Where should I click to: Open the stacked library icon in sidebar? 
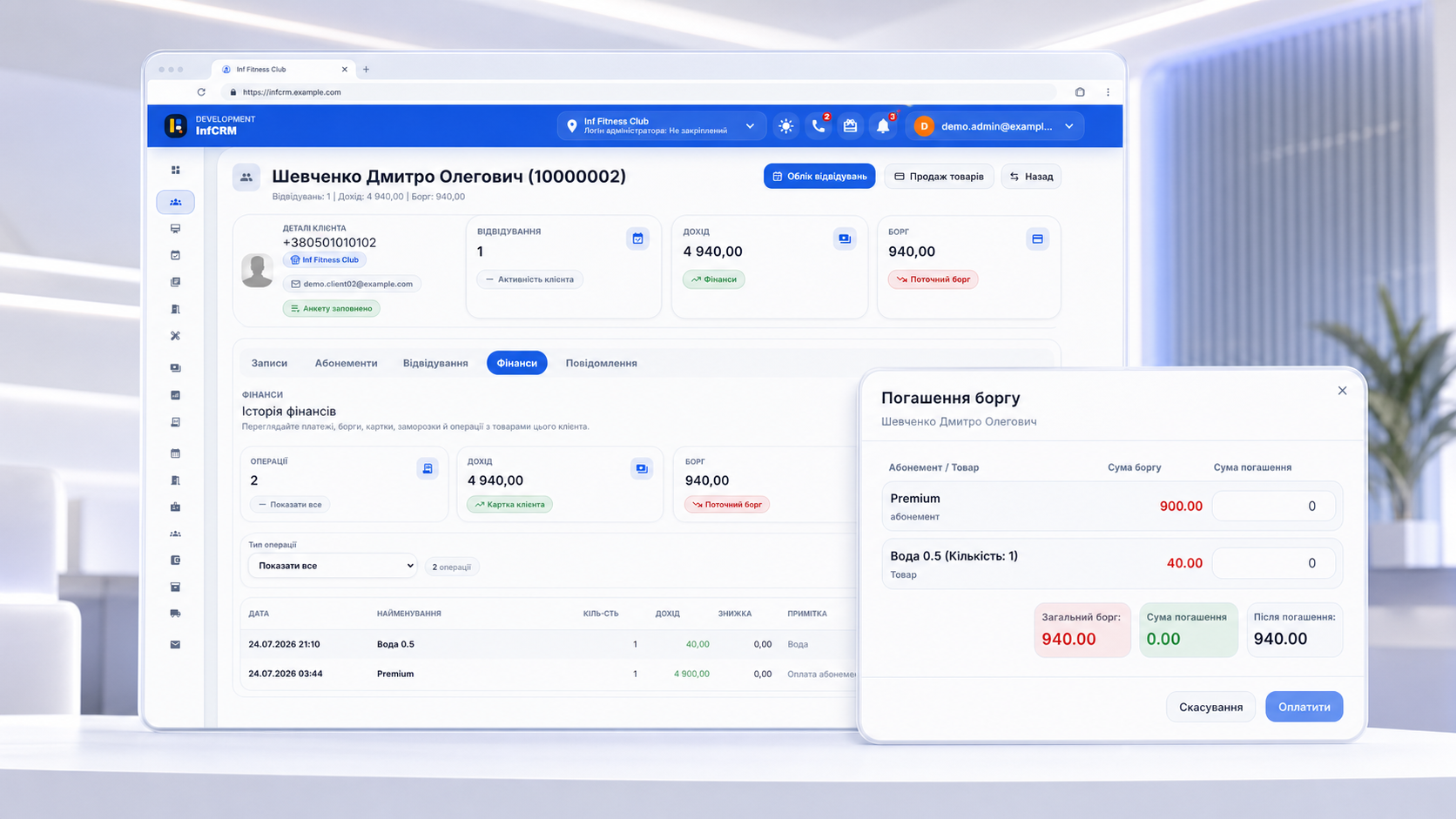point(175,282)
